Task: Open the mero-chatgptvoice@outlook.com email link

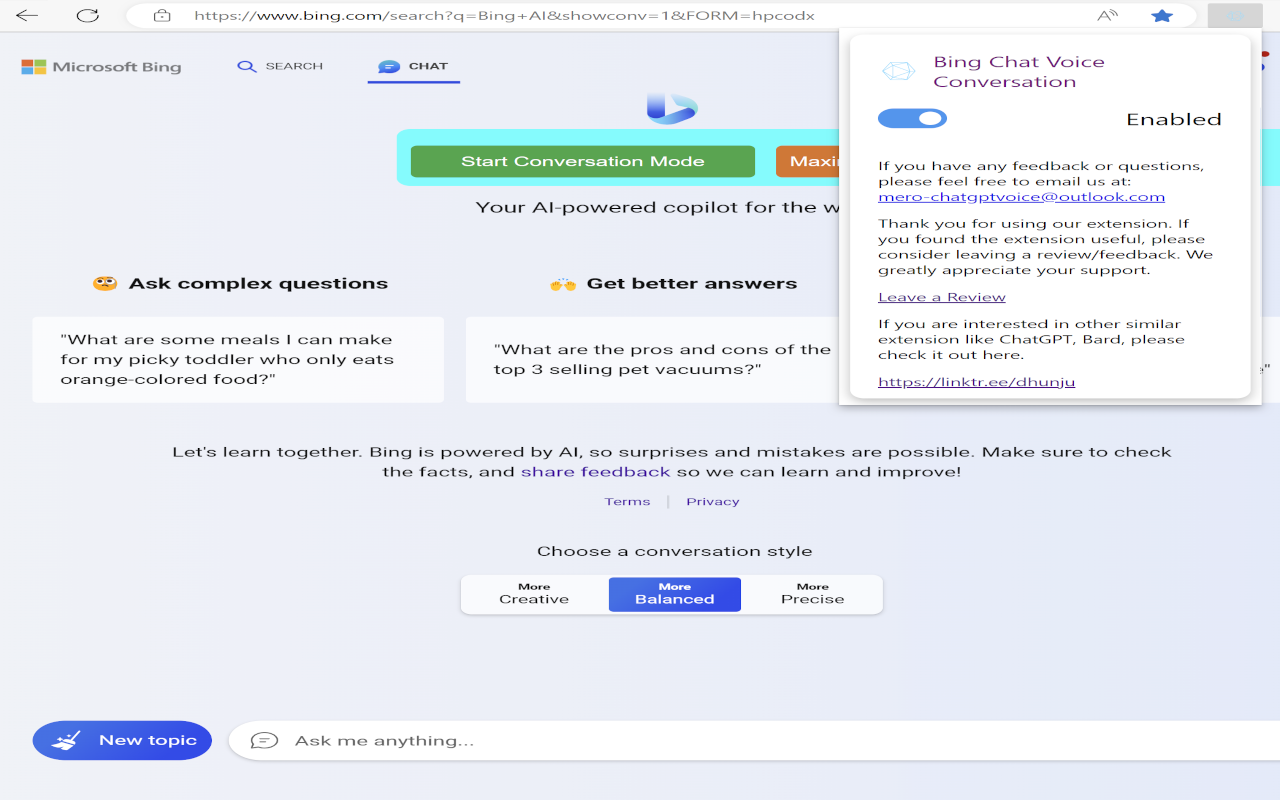Action: point(1021,196)
